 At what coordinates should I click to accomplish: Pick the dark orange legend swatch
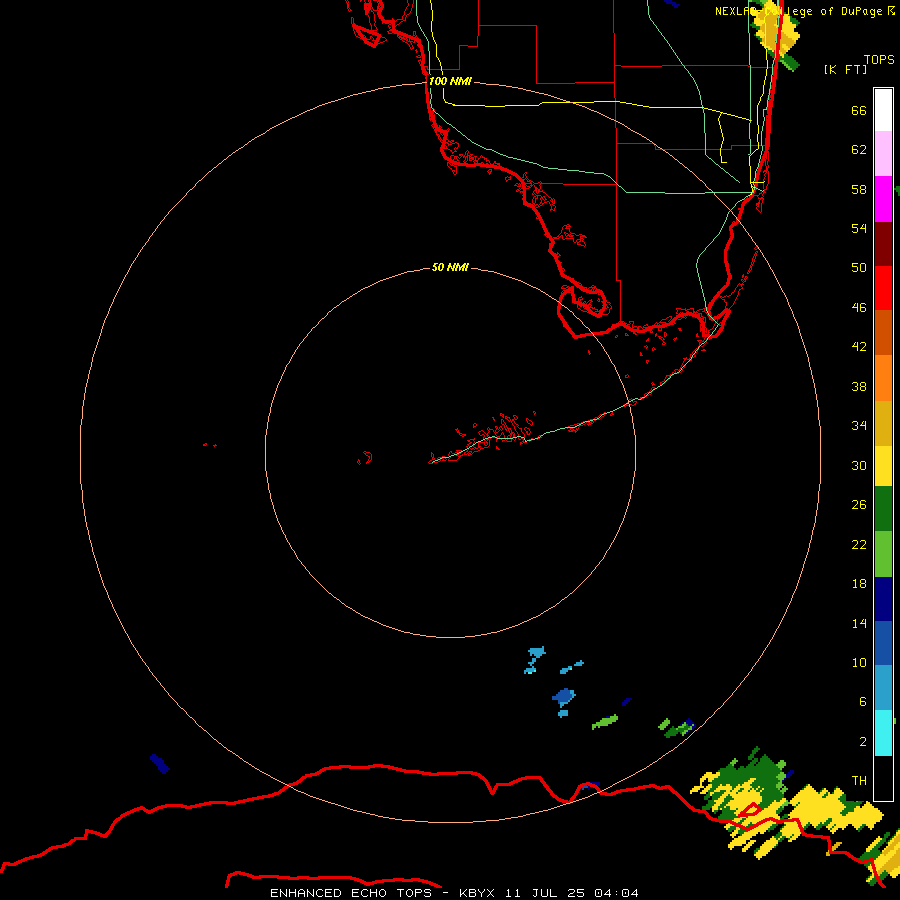[883, 333]
